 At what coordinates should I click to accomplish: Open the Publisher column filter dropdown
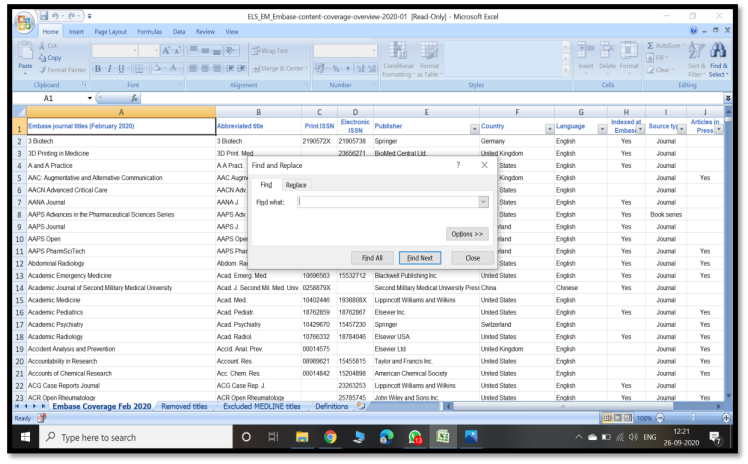coord(472,129)
